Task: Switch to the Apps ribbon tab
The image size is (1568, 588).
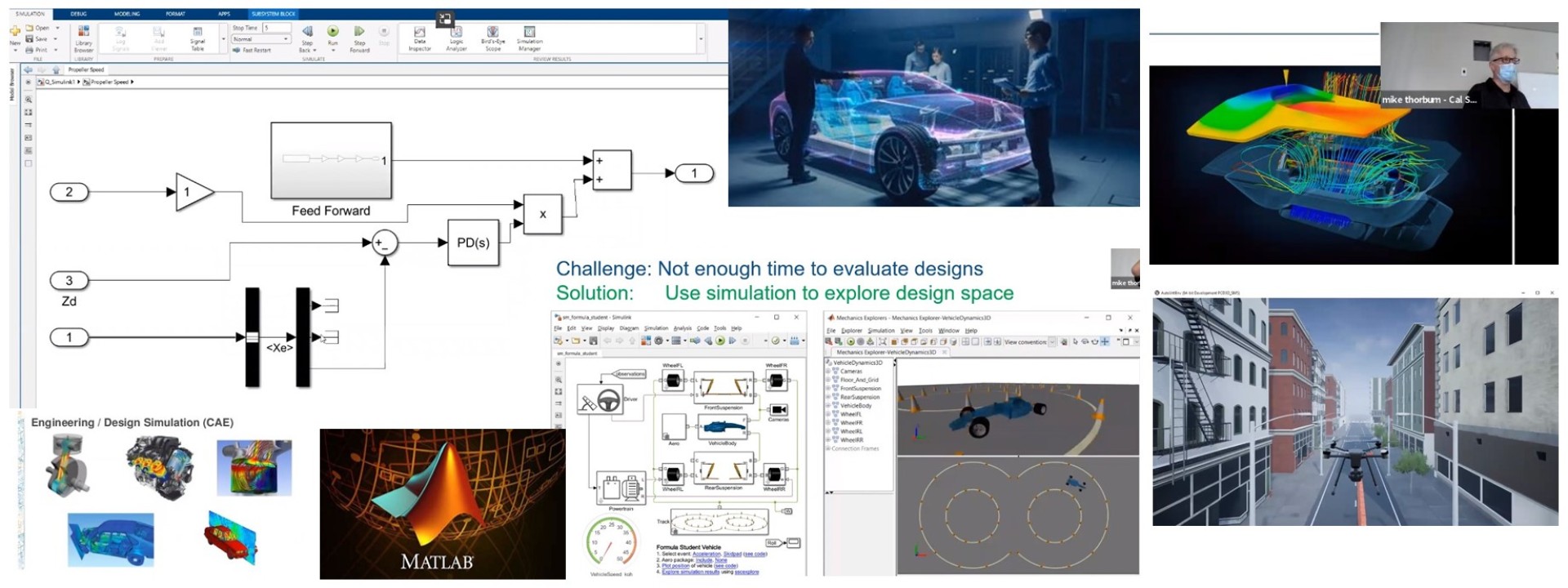Action: point(224,14)
